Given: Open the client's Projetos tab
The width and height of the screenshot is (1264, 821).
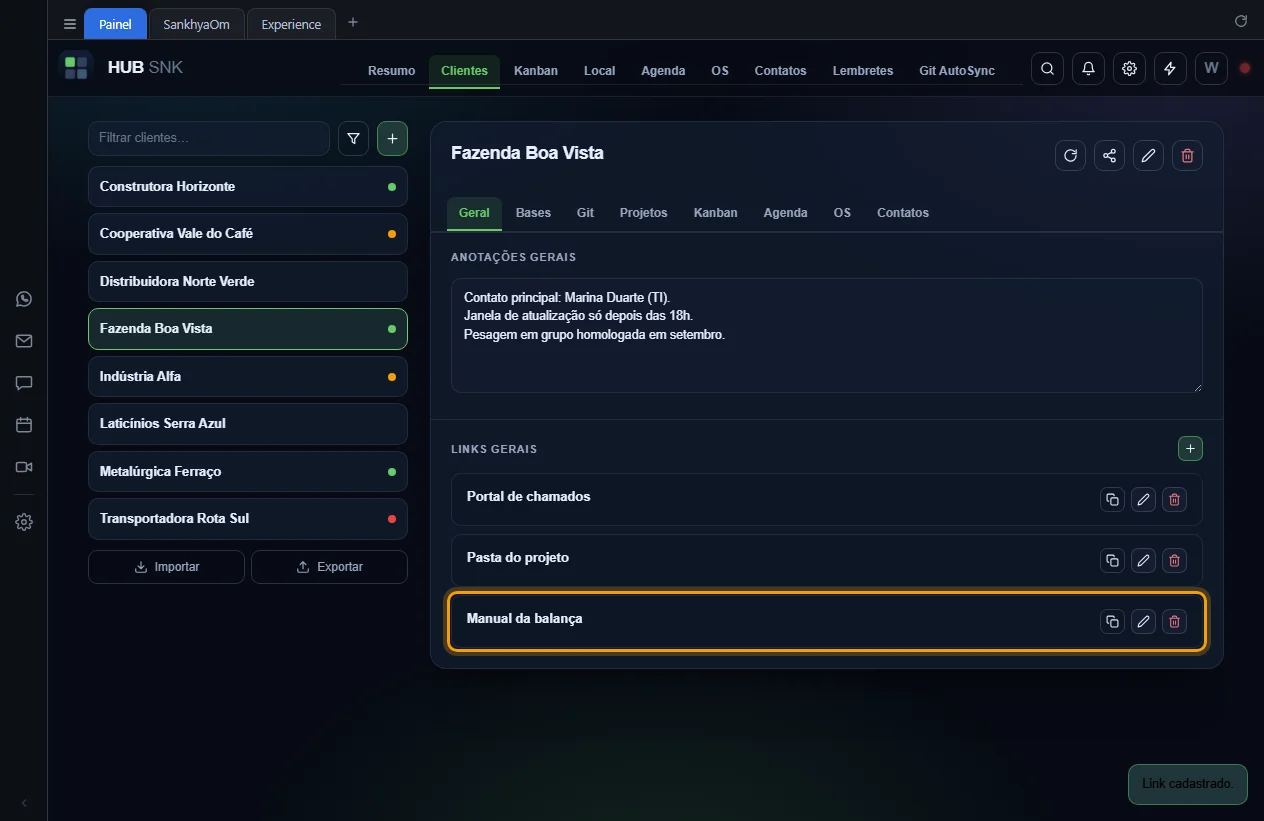Looking at the screenshot, I should click(643, 213).
